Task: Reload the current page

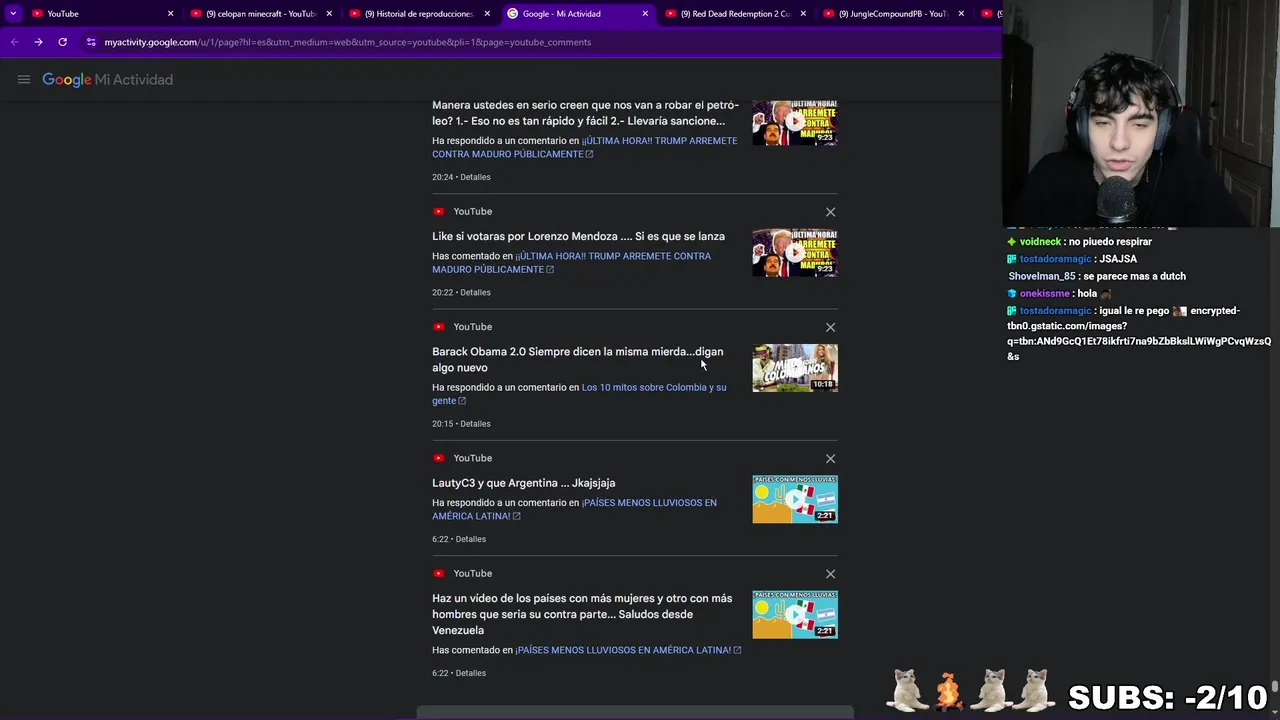Action: [62, 42]
